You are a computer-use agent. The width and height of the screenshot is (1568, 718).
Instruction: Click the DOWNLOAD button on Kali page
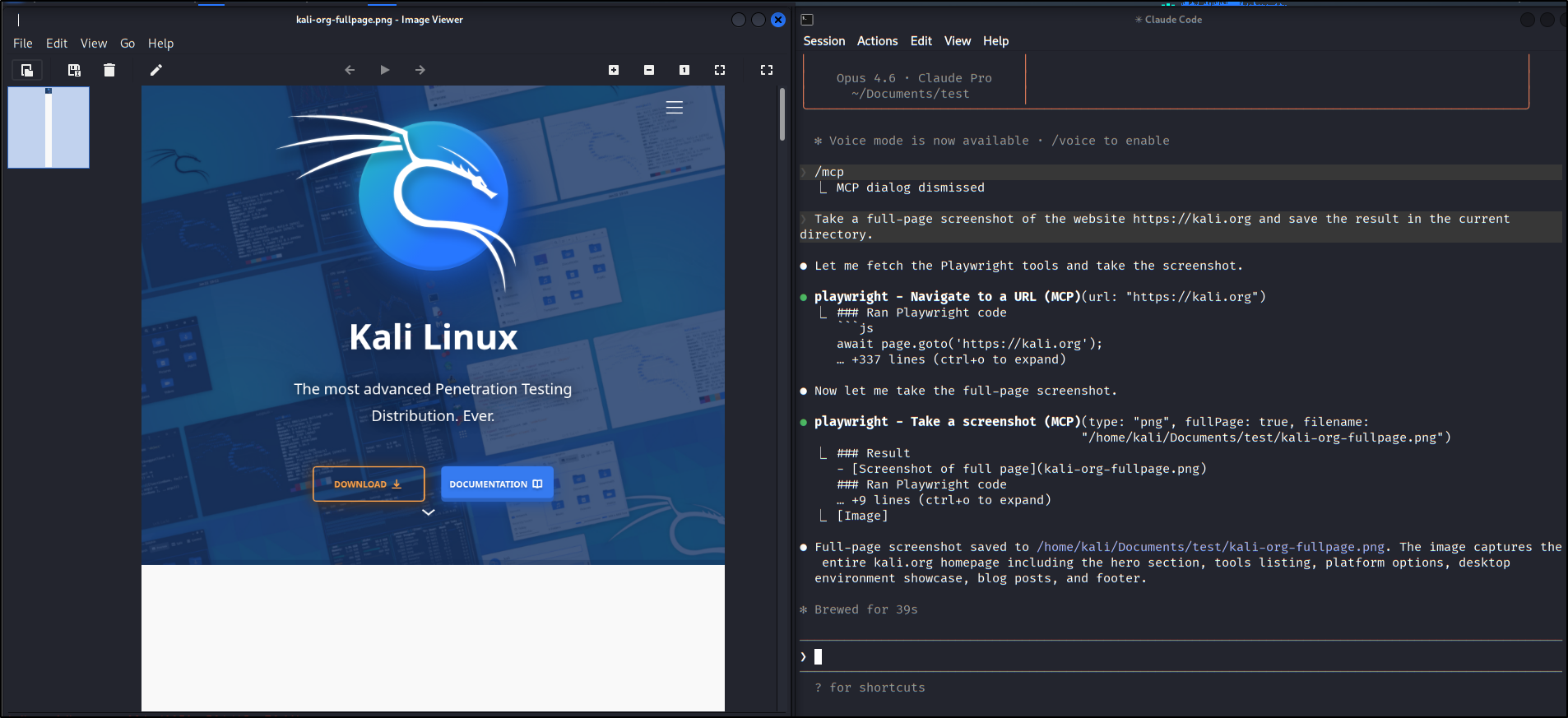[369, 484]
